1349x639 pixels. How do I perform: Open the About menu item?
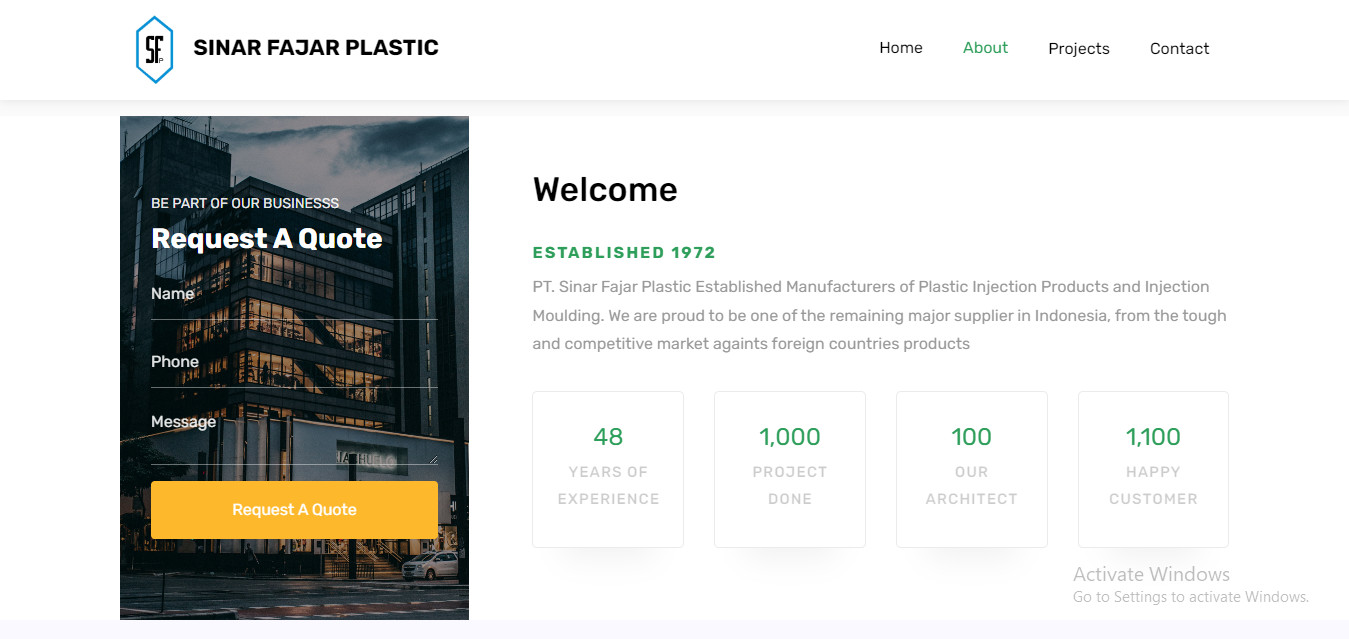(985, 48)
